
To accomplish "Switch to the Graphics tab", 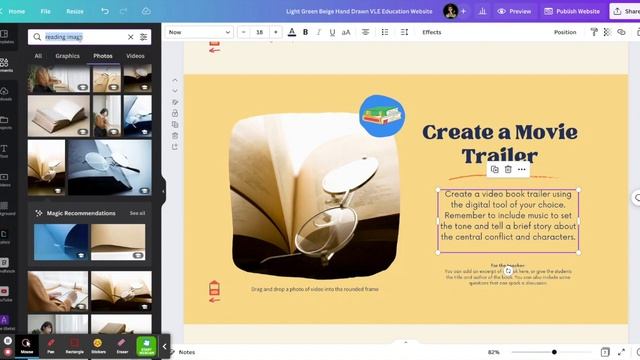I will pos(68,56).
